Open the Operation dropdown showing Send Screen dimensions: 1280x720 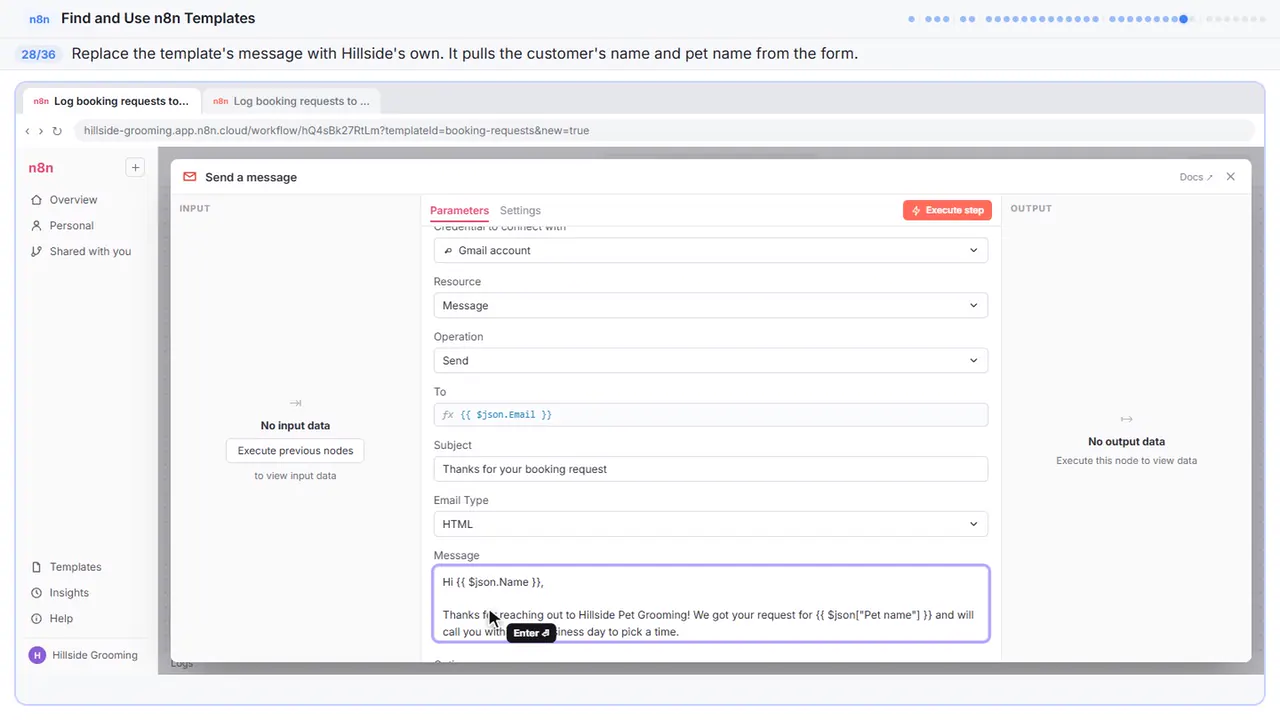711,361
